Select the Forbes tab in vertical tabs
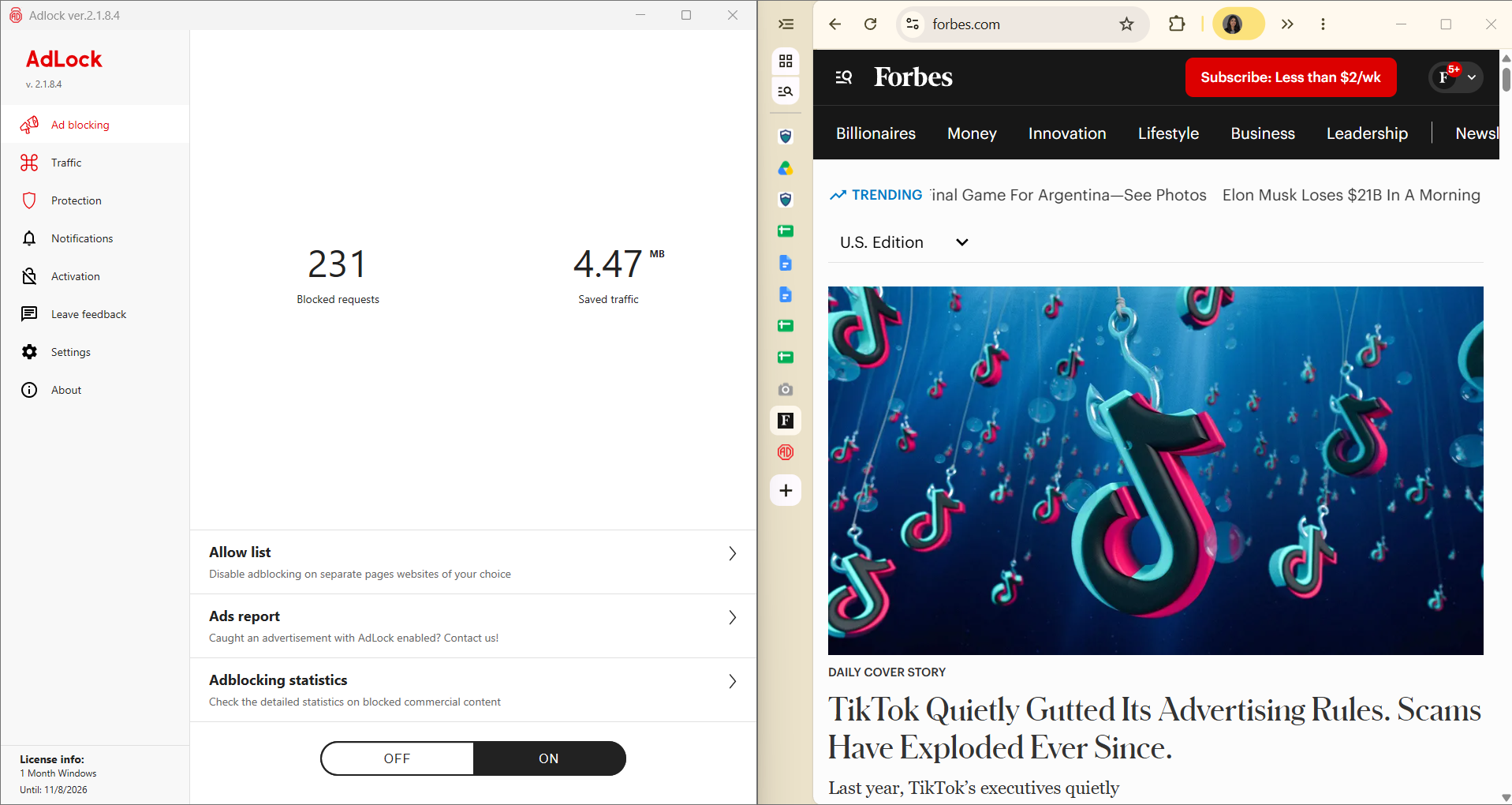 (786, 421)
